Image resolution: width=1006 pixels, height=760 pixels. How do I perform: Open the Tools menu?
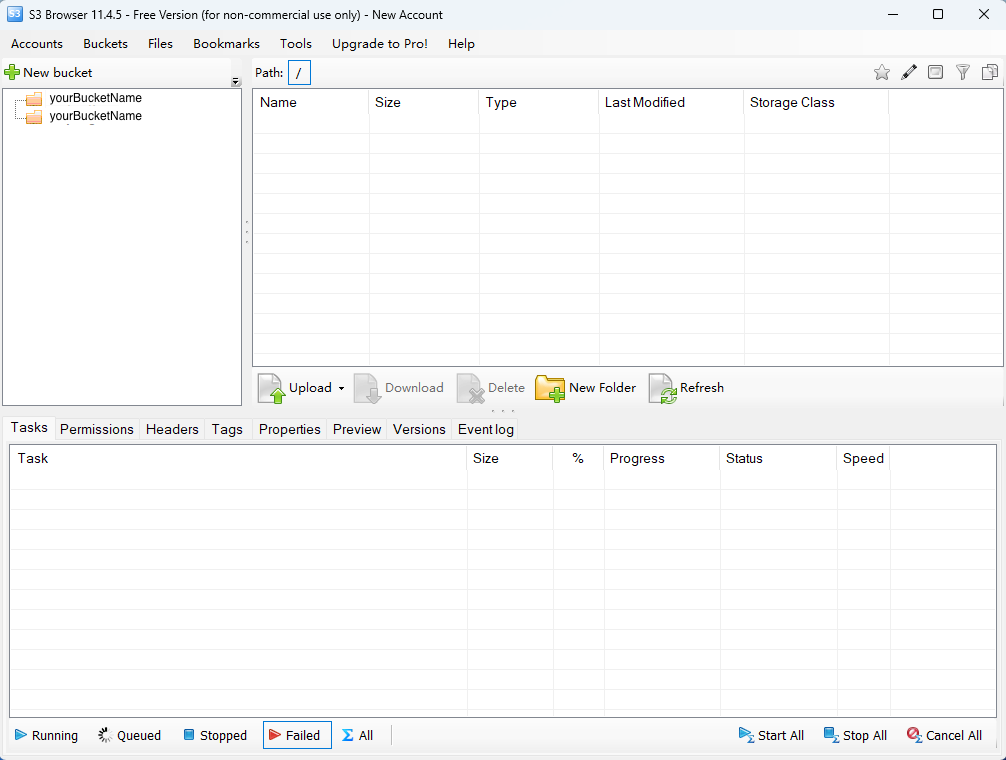point(296,44)
